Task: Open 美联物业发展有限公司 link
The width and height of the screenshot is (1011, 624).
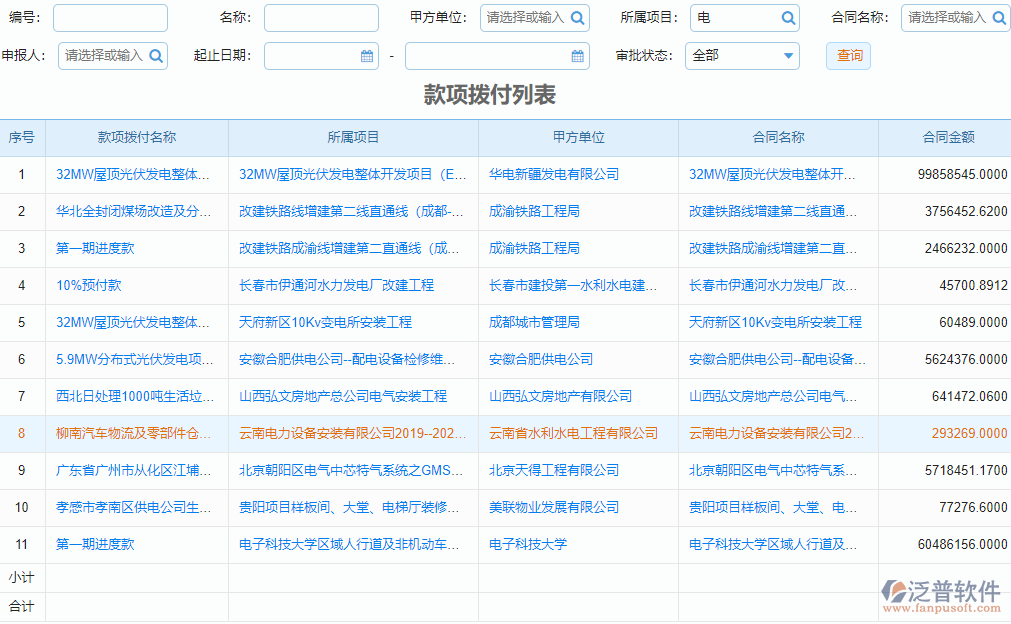Action: point(557,507)
